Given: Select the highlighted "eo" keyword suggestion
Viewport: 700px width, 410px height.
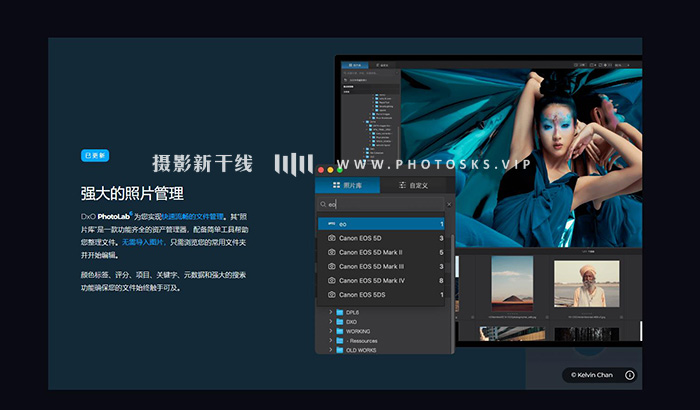Looking at the screenshot, I should click(x=381, y=224).
